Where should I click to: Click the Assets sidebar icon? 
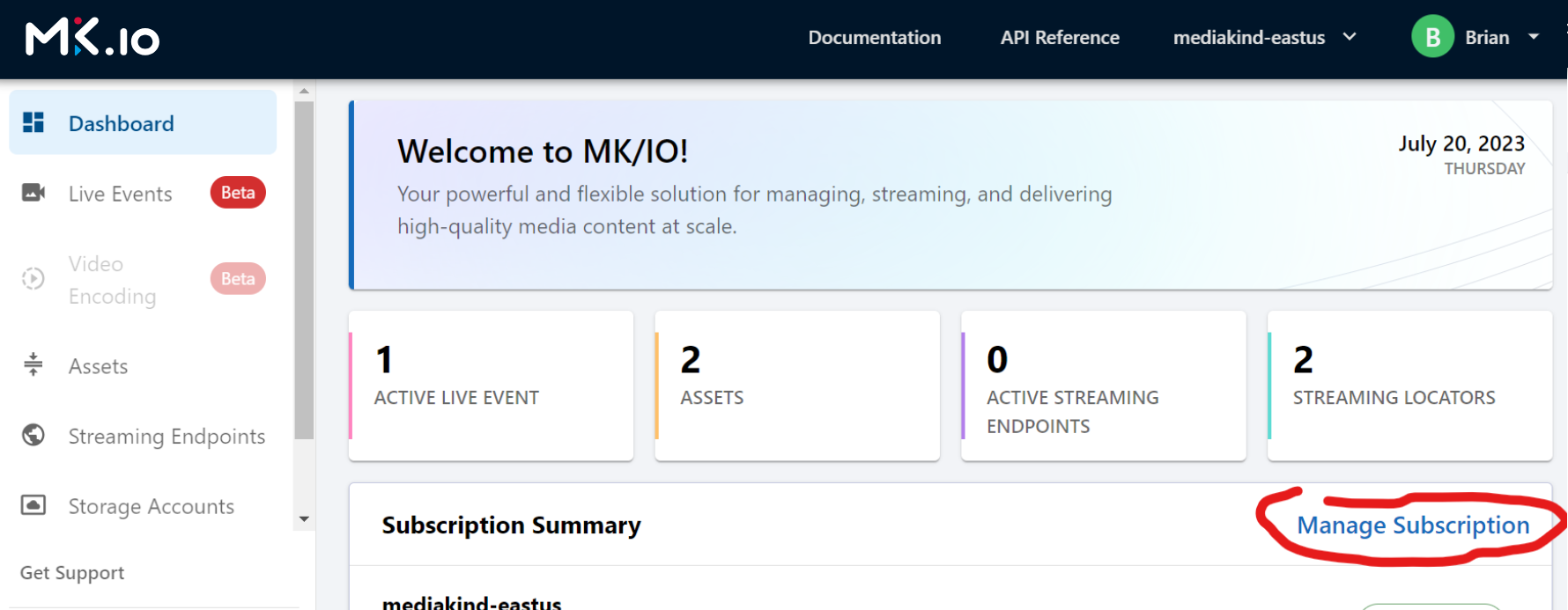click(x=33, y=364)
